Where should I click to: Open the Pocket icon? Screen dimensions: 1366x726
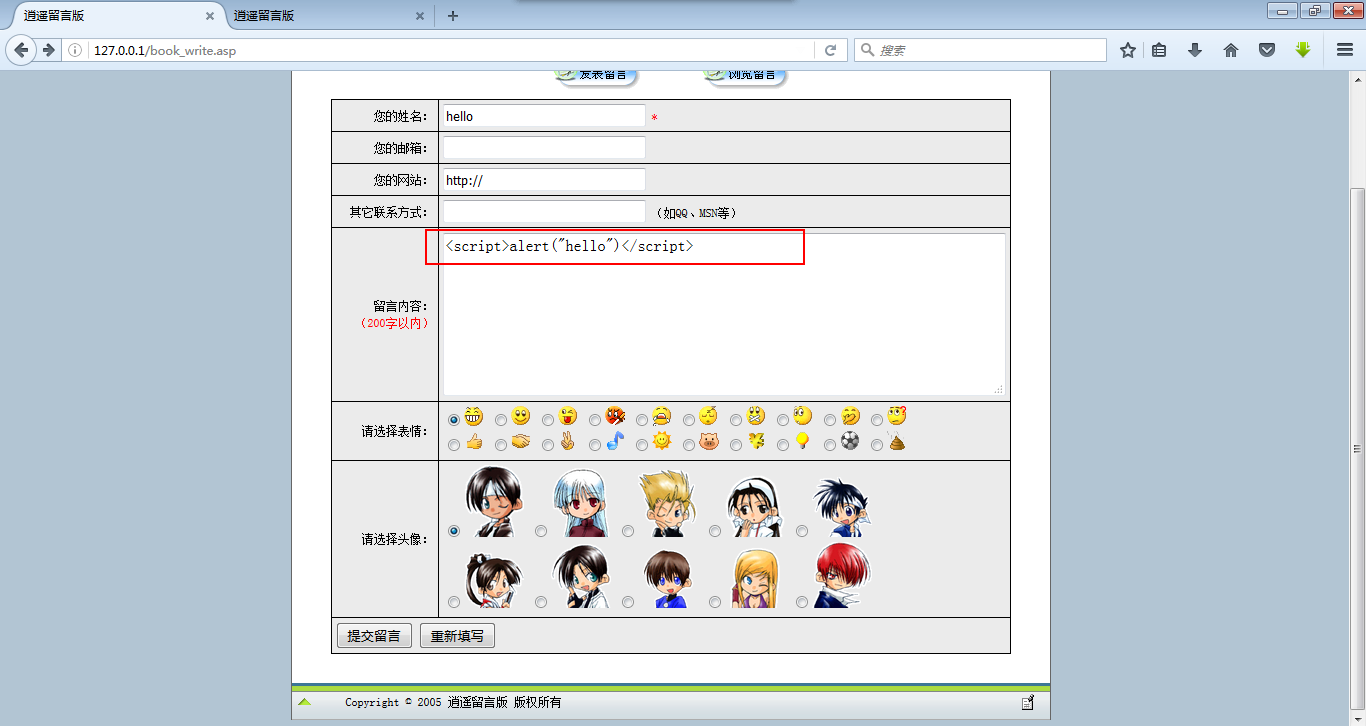coord(1267,50)
